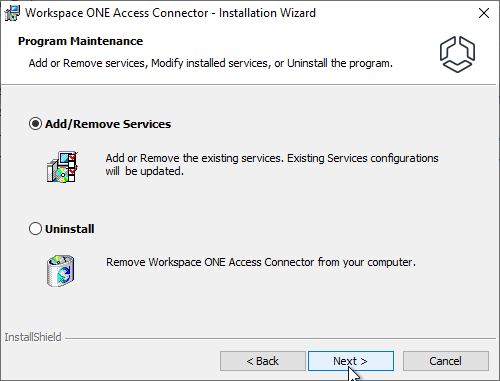Viewport: 500px width, 381px height.
Task: Click the "Program Maintenance" heading
Action: [x=80, y=41]
